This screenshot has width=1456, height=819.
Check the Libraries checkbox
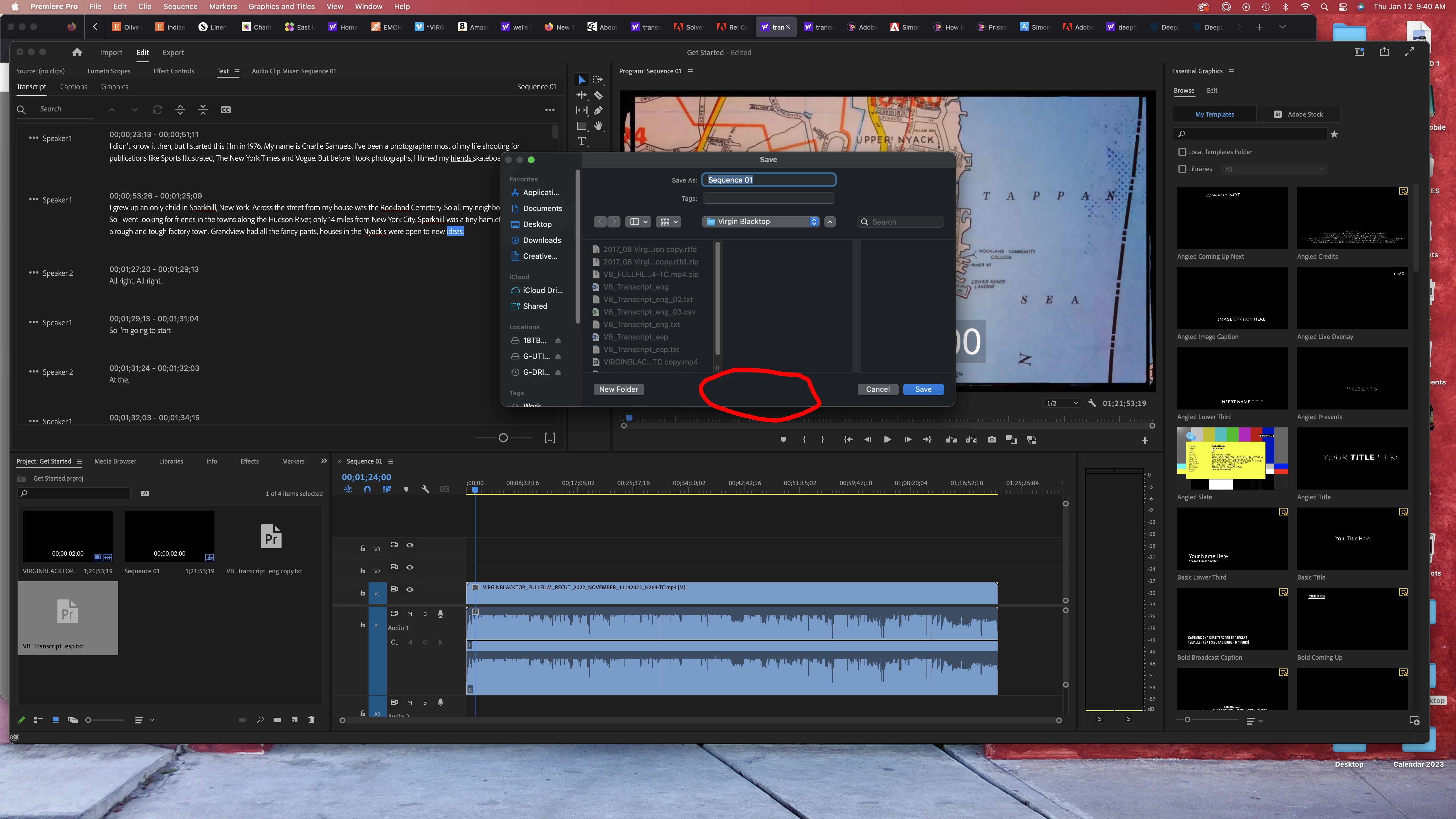click(1182, 169)
